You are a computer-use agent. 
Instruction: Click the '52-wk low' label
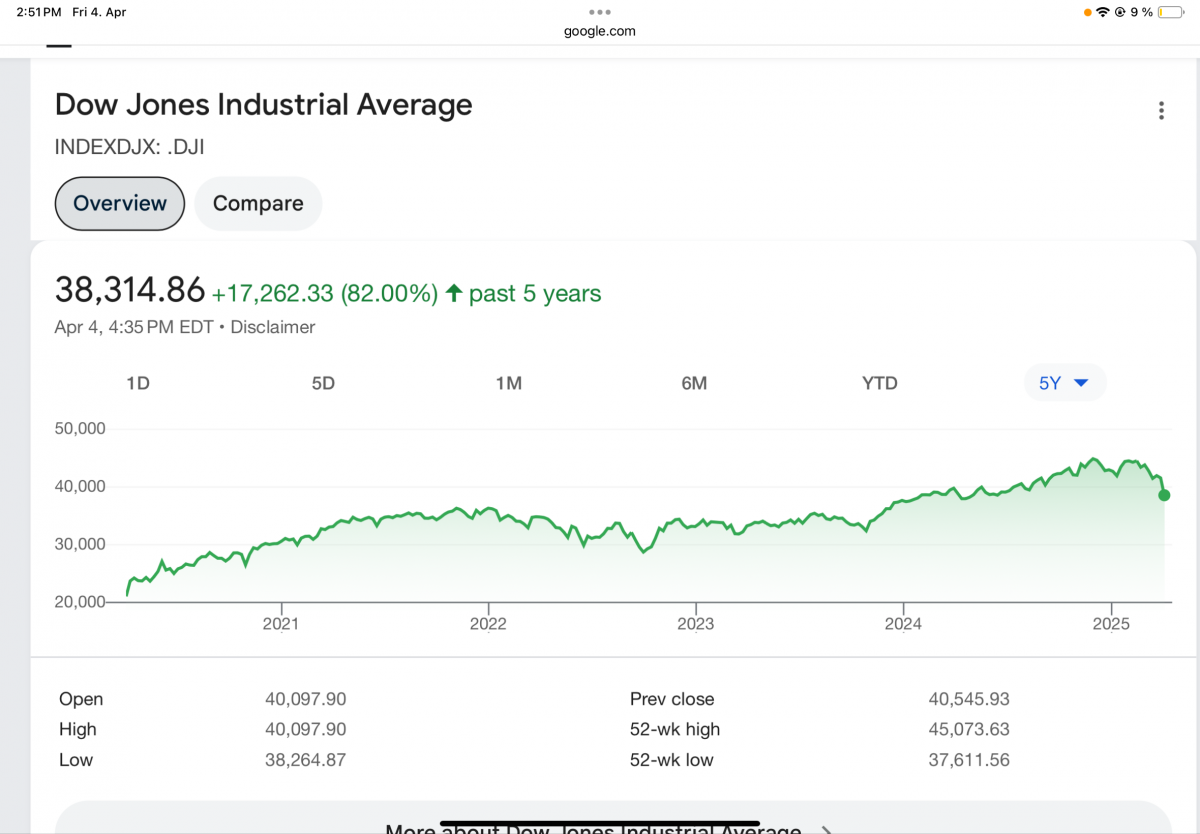(x=672, y=760)
